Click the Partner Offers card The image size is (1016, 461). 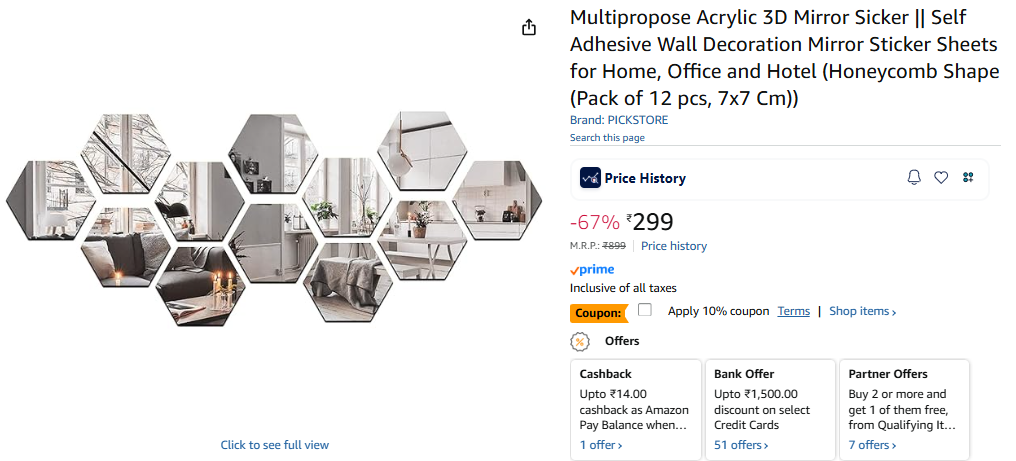pos(903,400)
